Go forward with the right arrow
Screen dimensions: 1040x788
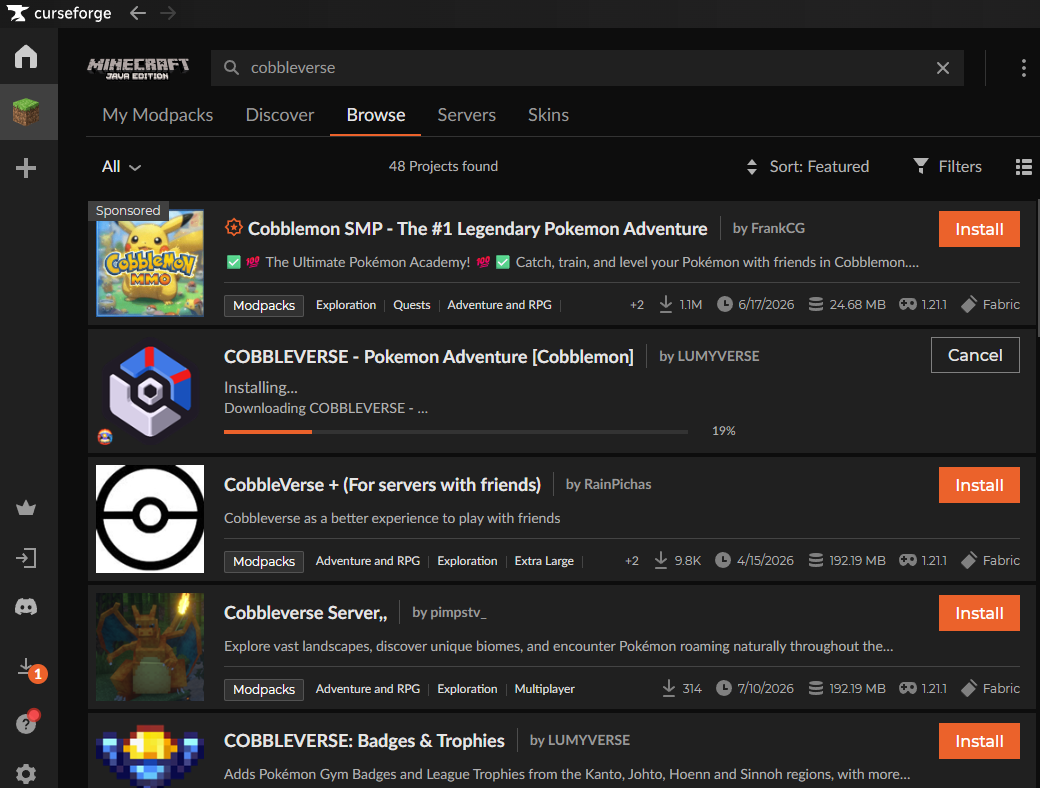168,13
